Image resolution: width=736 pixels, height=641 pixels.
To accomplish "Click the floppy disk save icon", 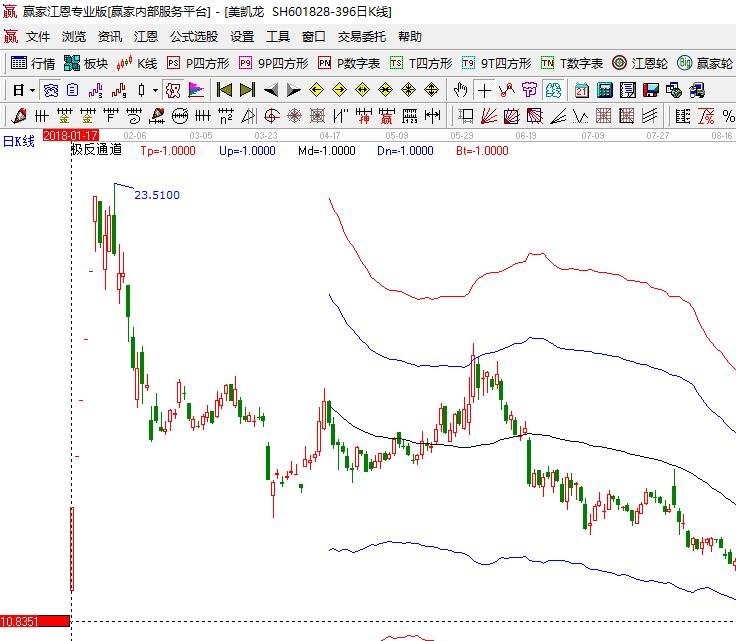I will [651, 90].
